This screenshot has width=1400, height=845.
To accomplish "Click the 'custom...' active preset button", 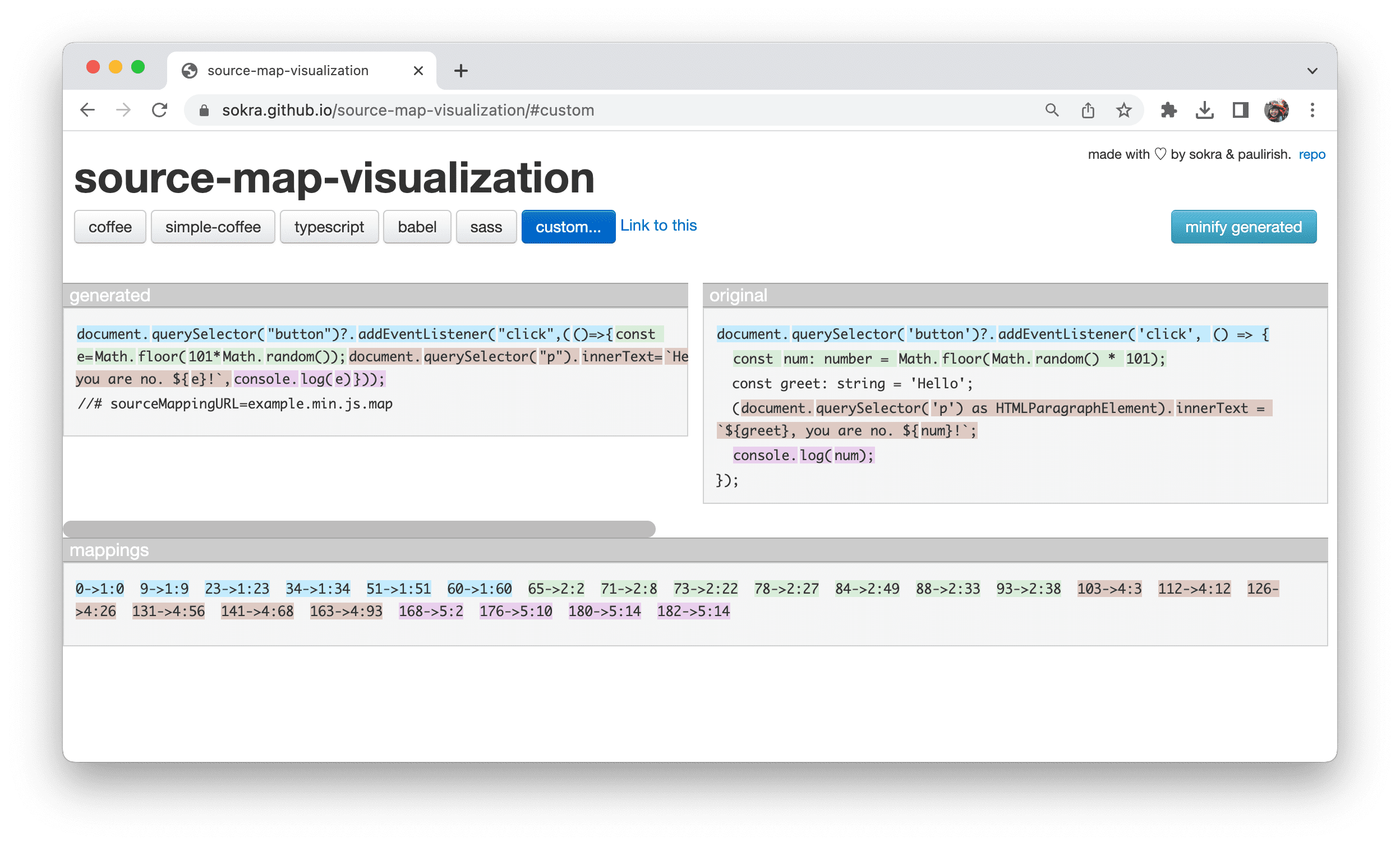I will tap(566, 226).
